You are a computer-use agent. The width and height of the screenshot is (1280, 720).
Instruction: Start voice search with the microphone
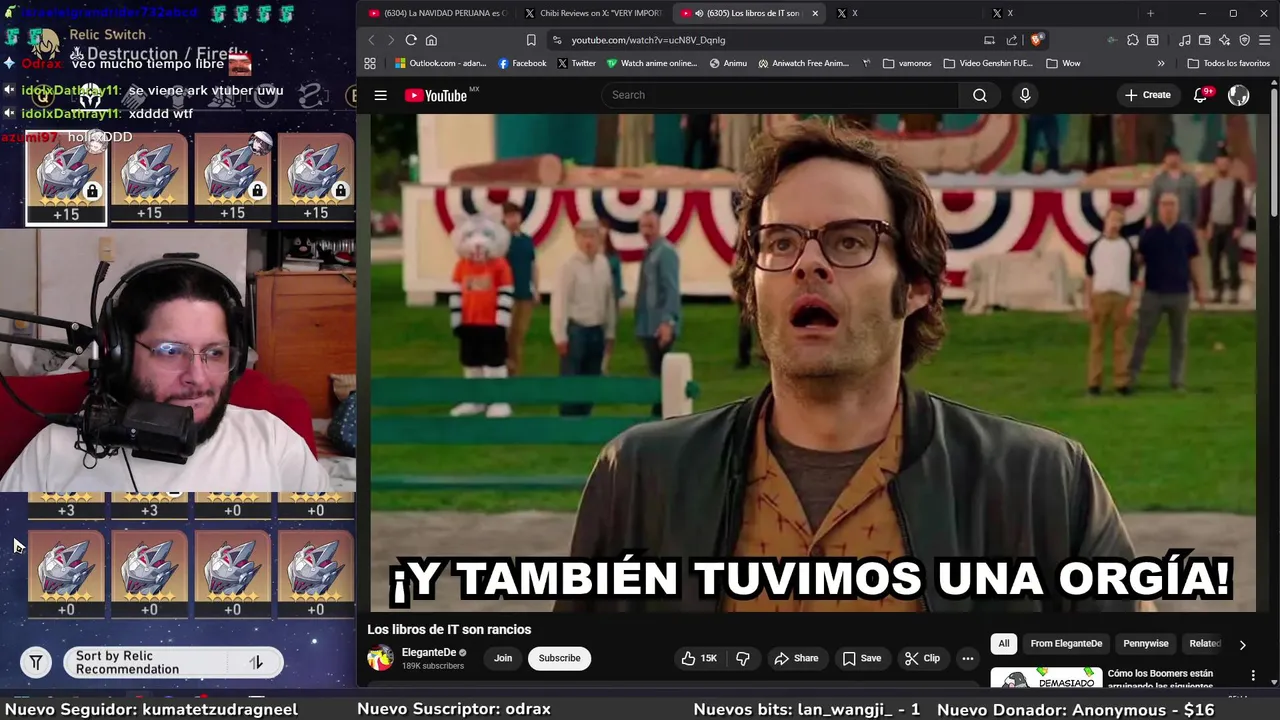pos(1024,95)
